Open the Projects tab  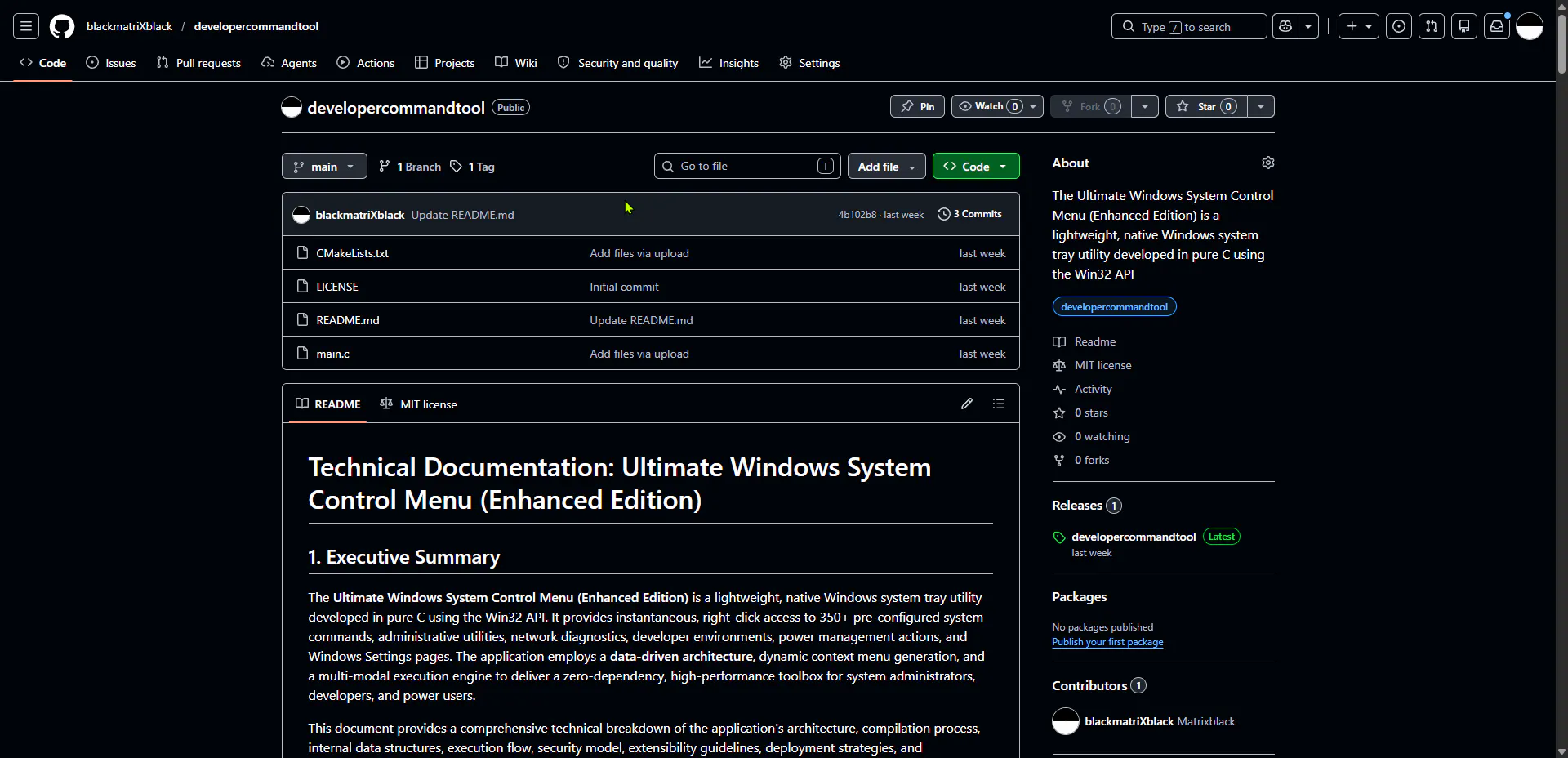coord(445,63)
